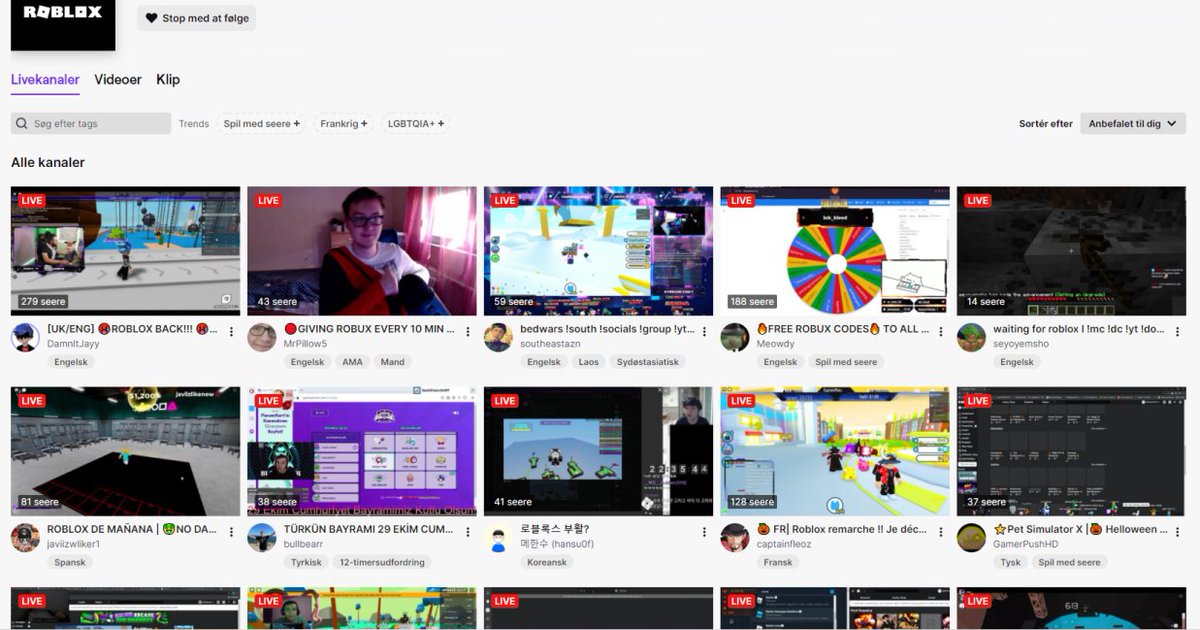Click MrPillow5 channel avatar
Screen dimensions: 1200x630
tap(262, 337)
